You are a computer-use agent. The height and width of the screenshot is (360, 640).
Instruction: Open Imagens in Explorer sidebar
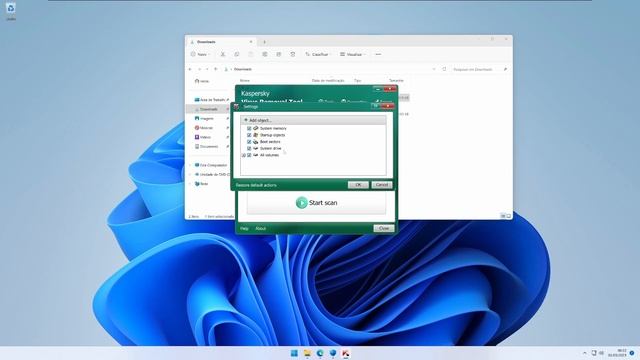(x=204, y=118)
